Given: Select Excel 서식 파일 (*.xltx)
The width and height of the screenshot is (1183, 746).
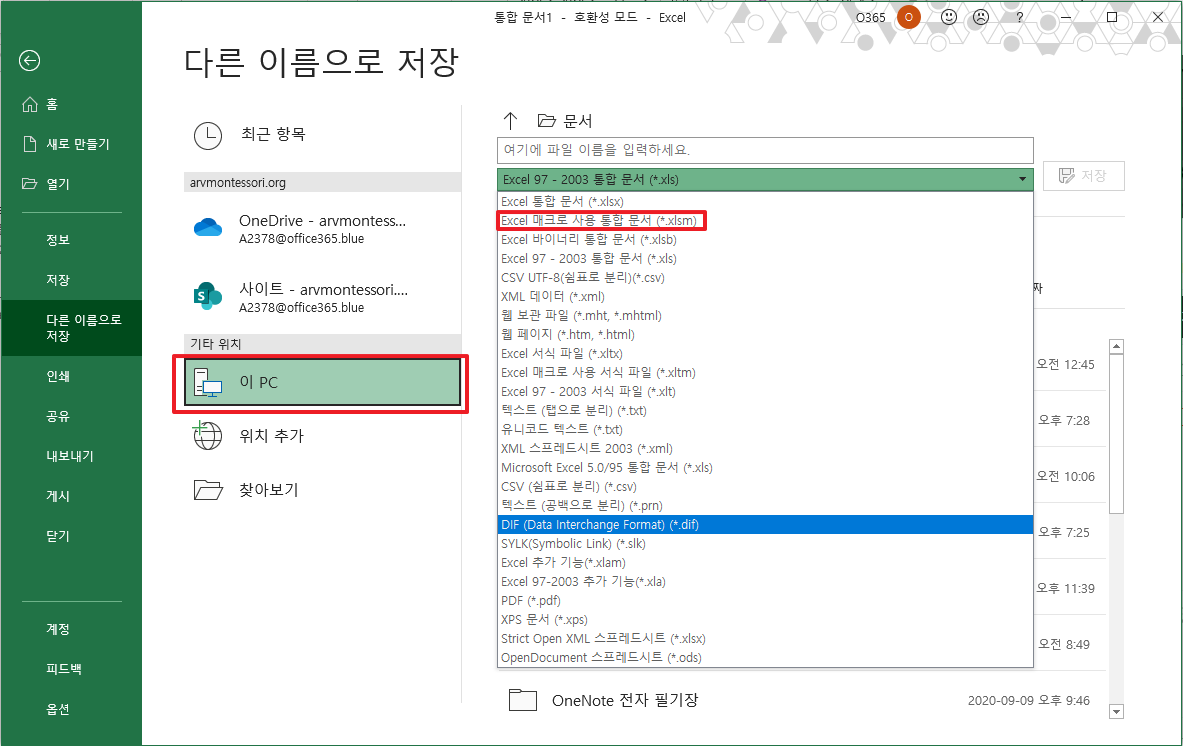Looking at the screenshot, I should [x=765, y=354].
